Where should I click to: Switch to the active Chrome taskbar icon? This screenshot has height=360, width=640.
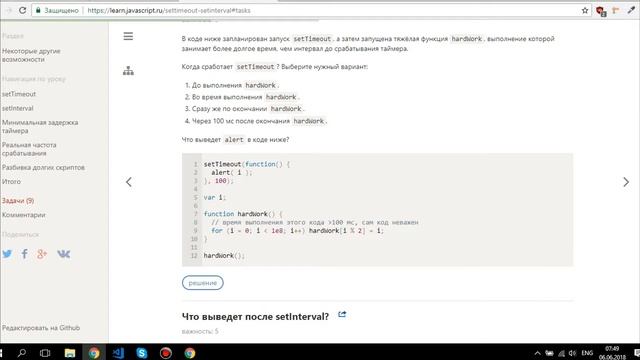pos(94,353)
